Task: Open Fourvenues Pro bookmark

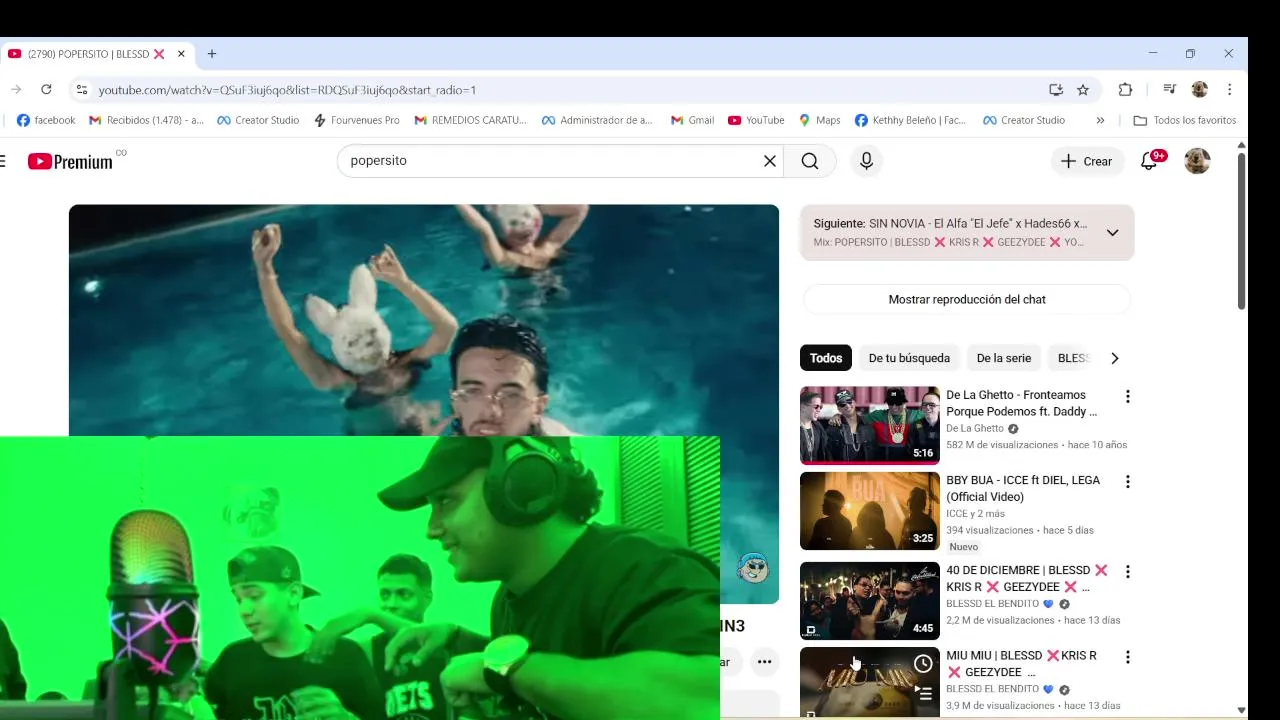Action: (356, 120)
